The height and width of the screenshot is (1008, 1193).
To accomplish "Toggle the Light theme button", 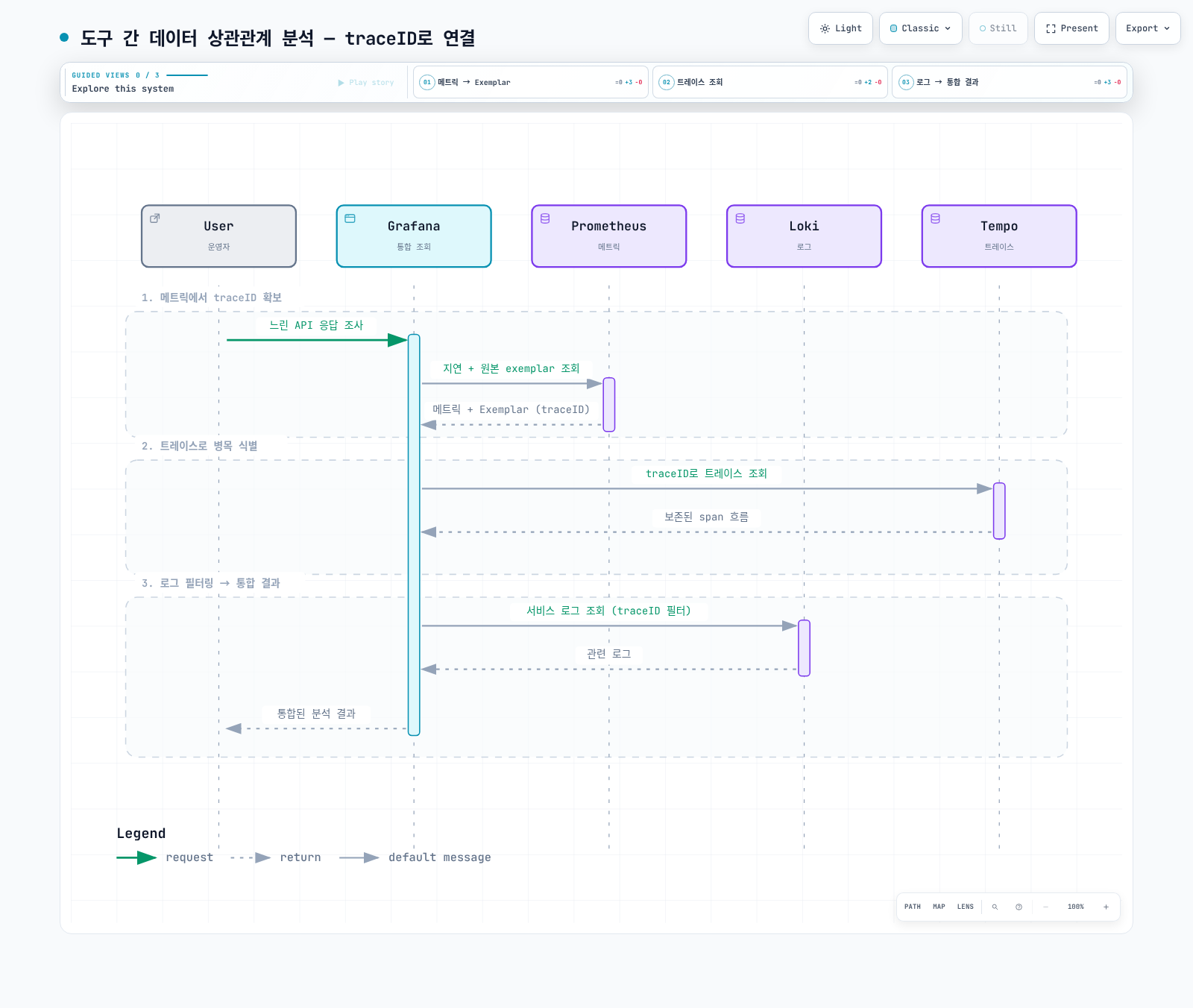I will [840, 28].
